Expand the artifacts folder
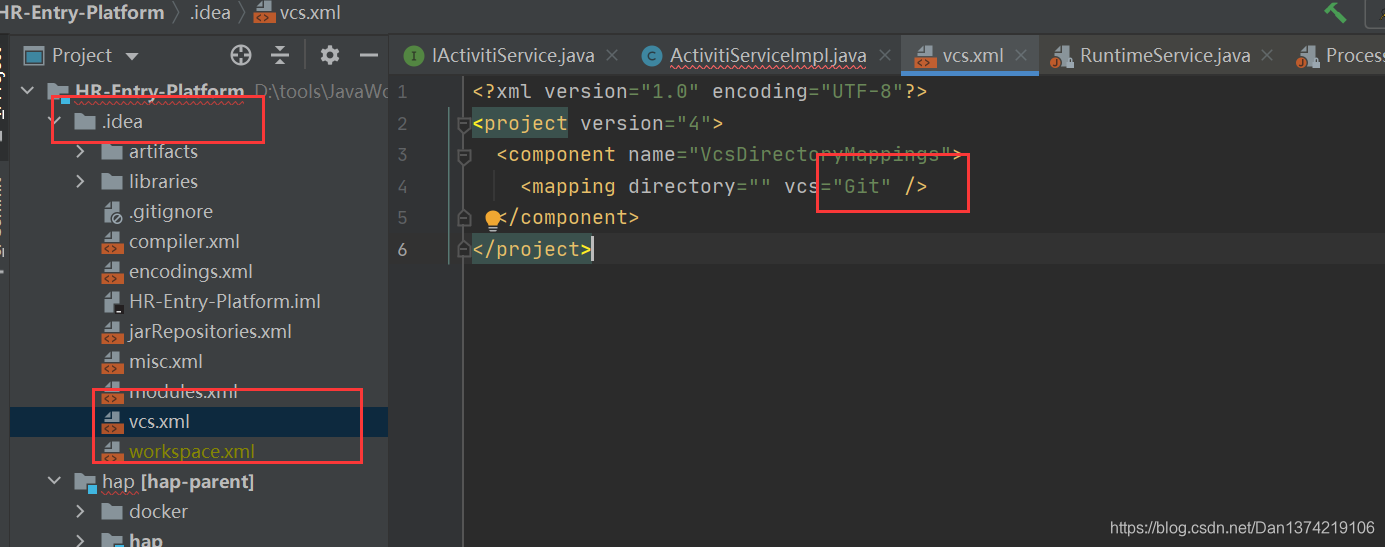This screenshot has height=547, width=1385. [x=81, y=152]
